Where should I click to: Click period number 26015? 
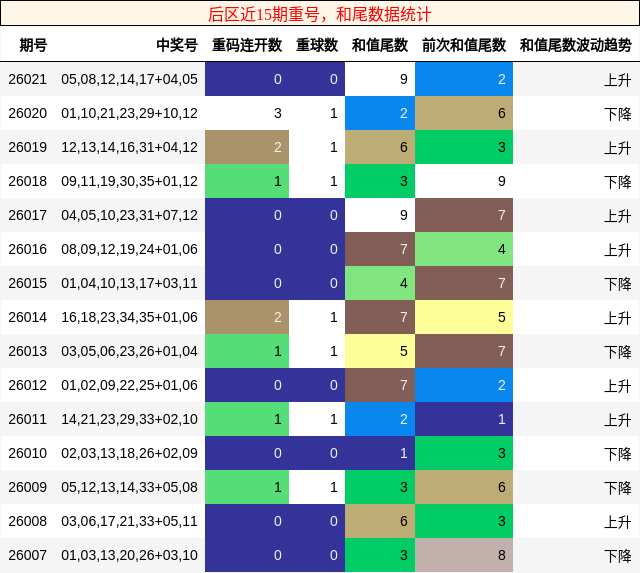click(28, 283)
